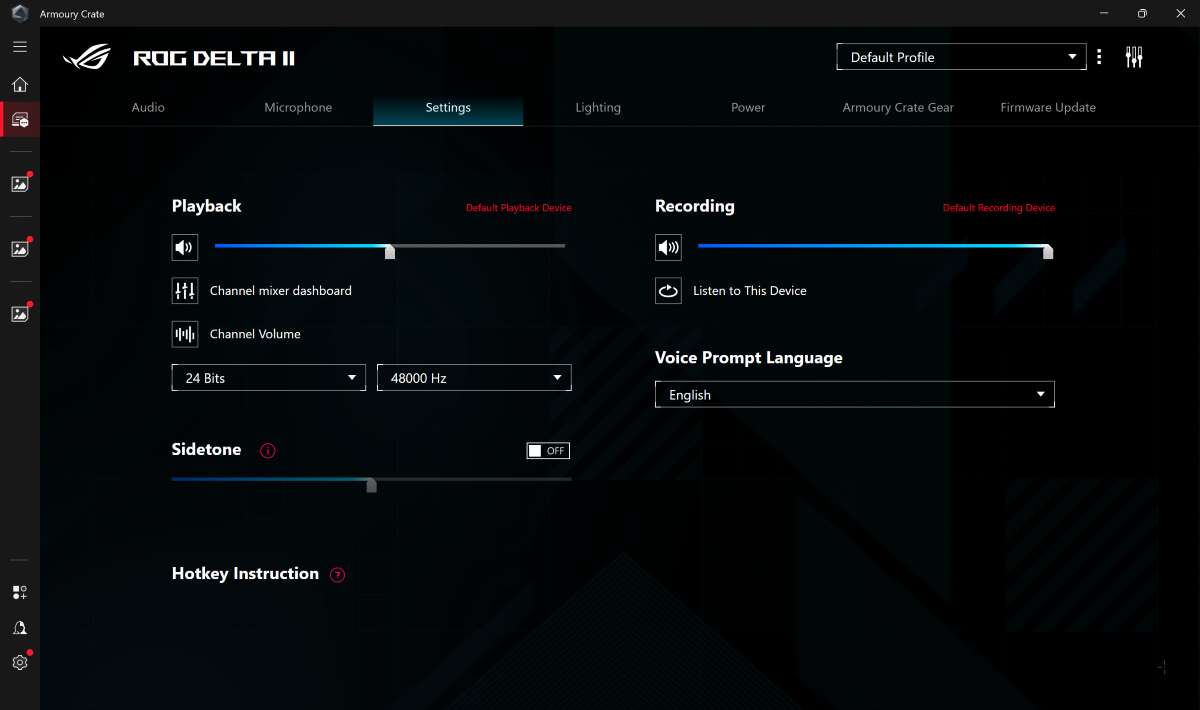Open the Hotkey Instruction help icon

337,575
